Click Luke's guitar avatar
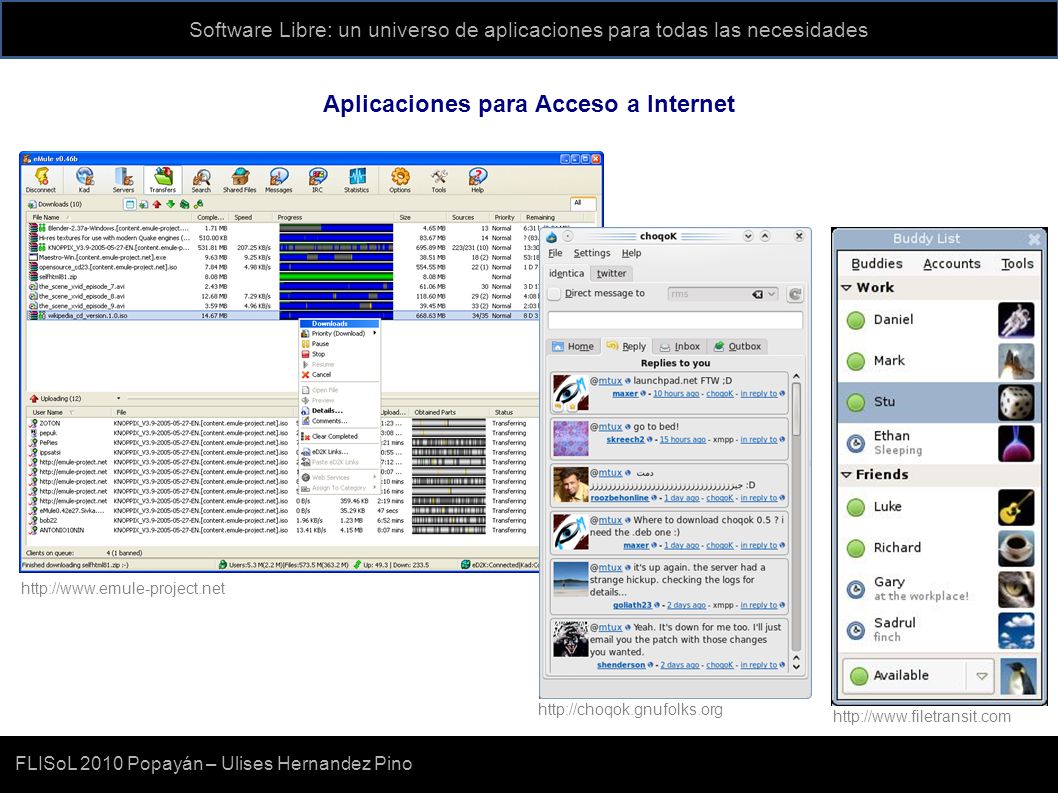 coord(1016,508)
